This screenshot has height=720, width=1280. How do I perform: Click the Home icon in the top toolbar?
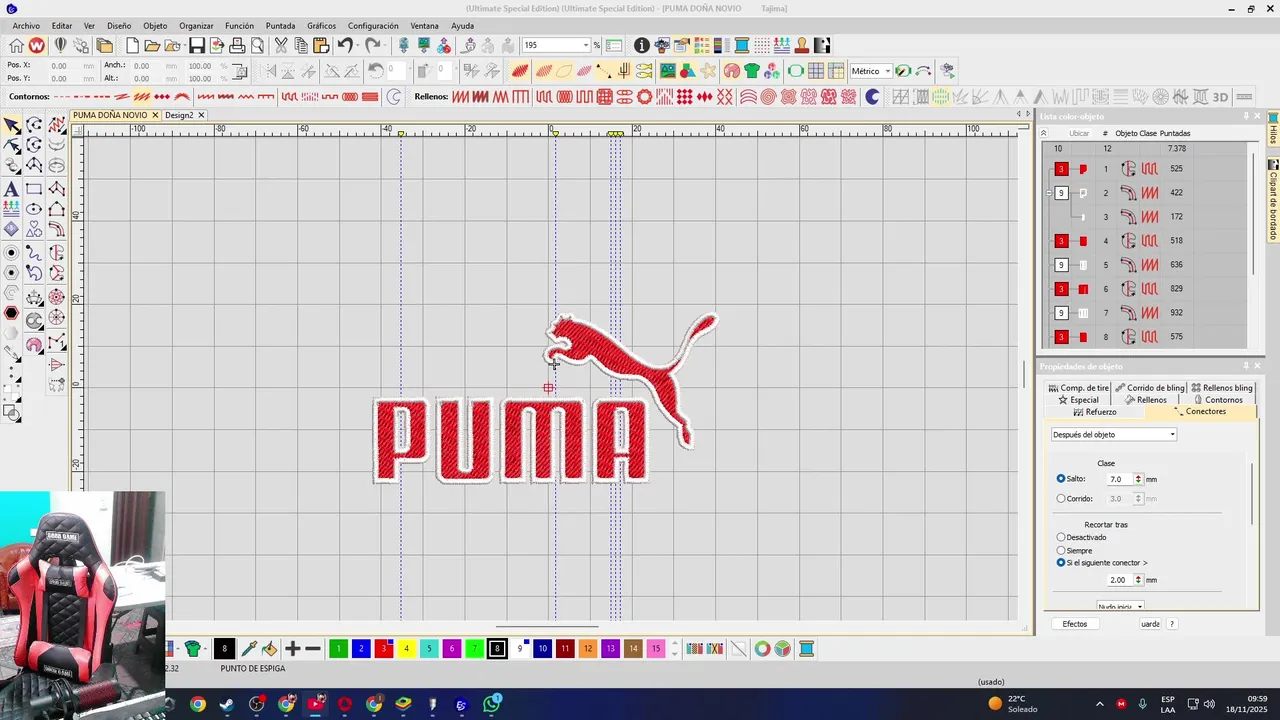16,45
